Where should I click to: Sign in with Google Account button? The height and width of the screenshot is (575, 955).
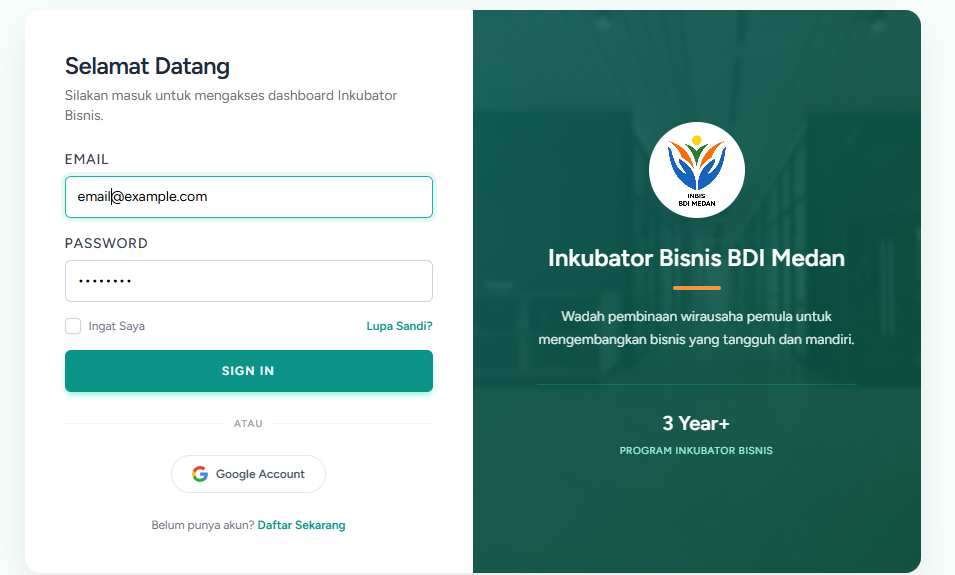[x=248, y=474]
